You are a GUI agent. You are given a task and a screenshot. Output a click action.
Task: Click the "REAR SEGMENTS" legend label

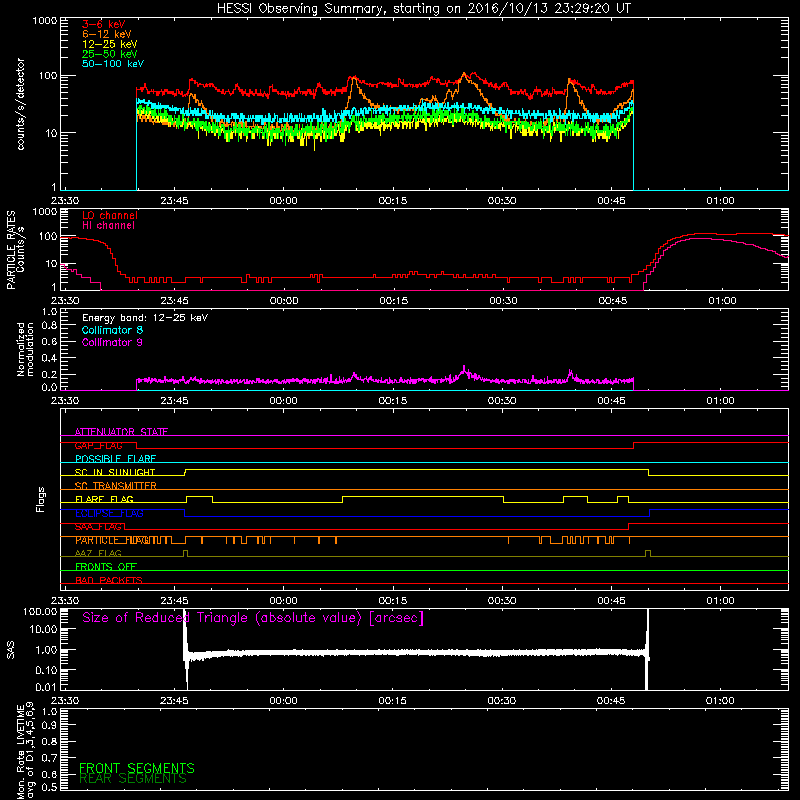point(133,778)
